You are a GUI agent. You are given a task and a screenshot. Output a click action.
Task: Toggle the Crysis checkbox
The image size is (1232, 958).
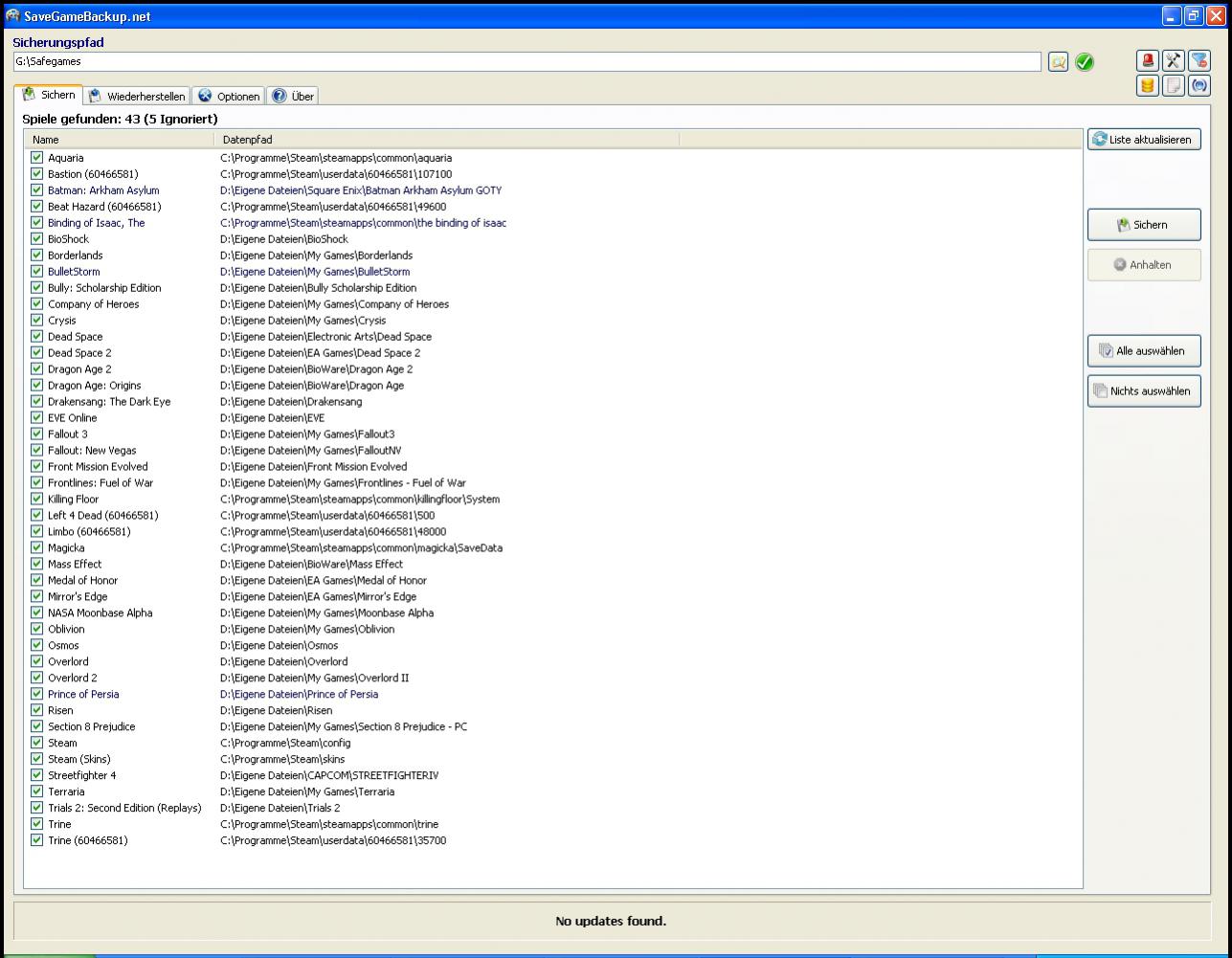37,321
